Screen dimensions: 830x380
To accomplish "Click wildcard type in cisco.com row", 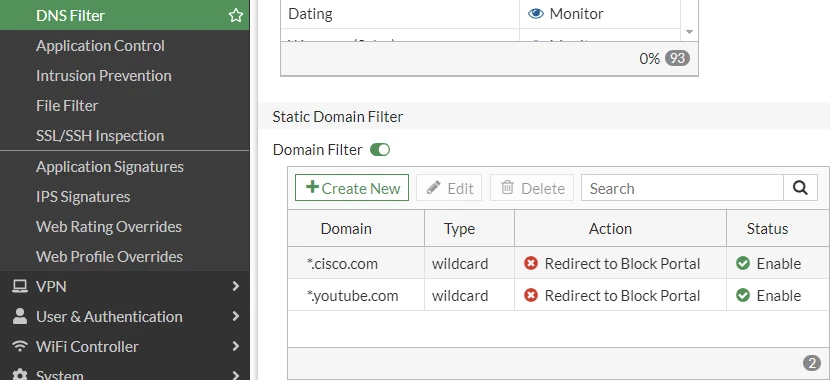I will click(460, 264).
